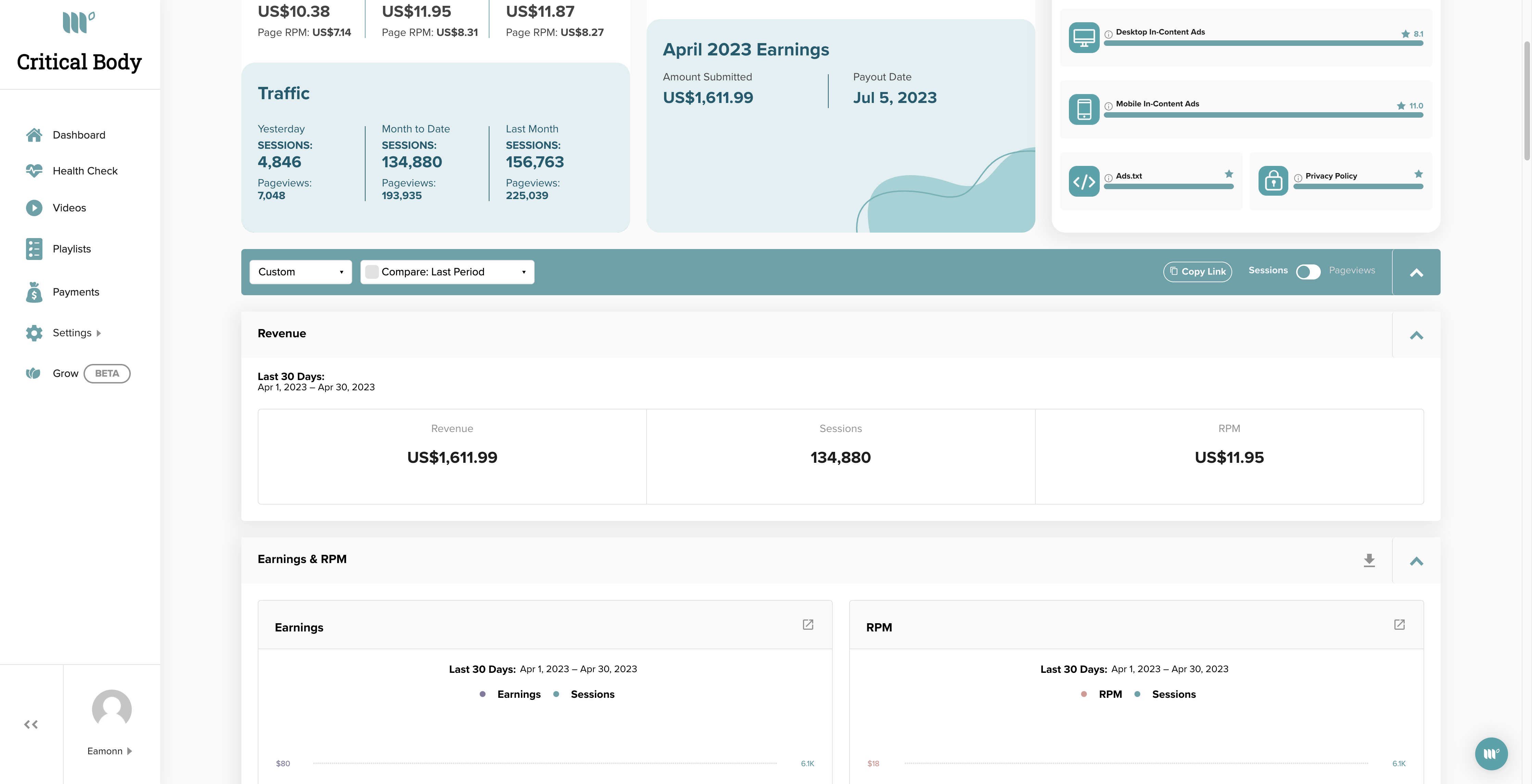
Task: Click the Desktop In-Content Ads label
Action: (1160, 32)
